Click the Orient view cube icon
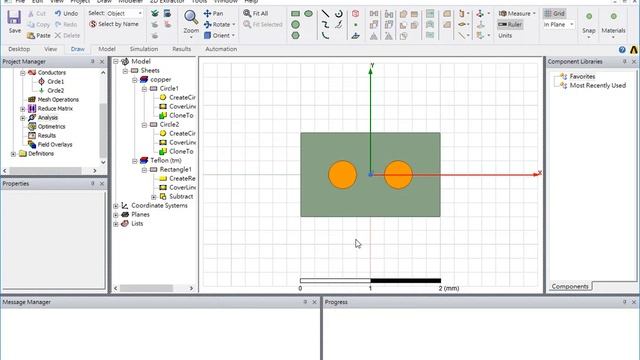Viewport: 640px width, 360px height. (207, 36)
